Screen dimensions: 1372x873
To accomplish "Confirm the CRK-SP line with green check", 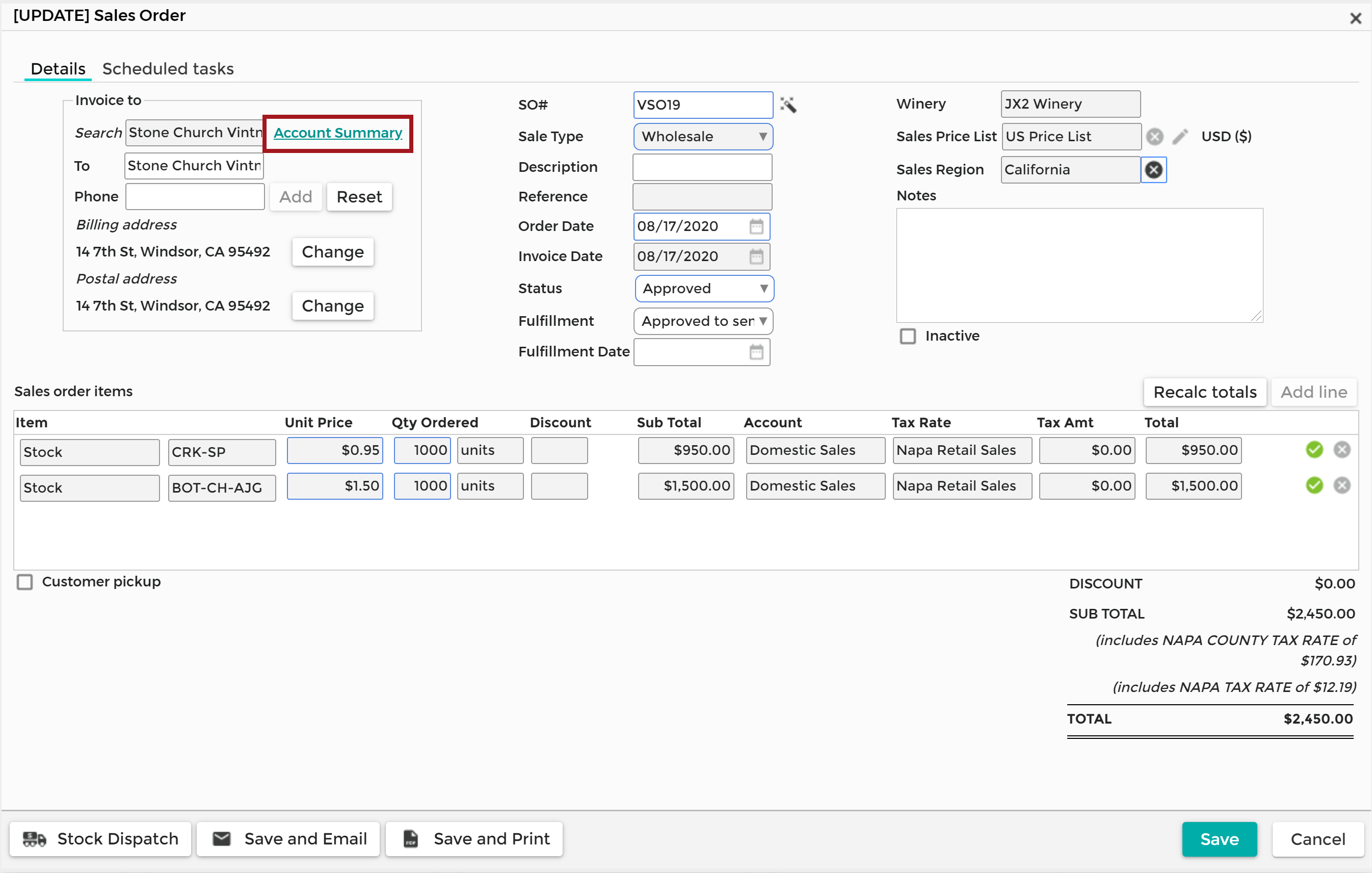I will point(1314,450).
